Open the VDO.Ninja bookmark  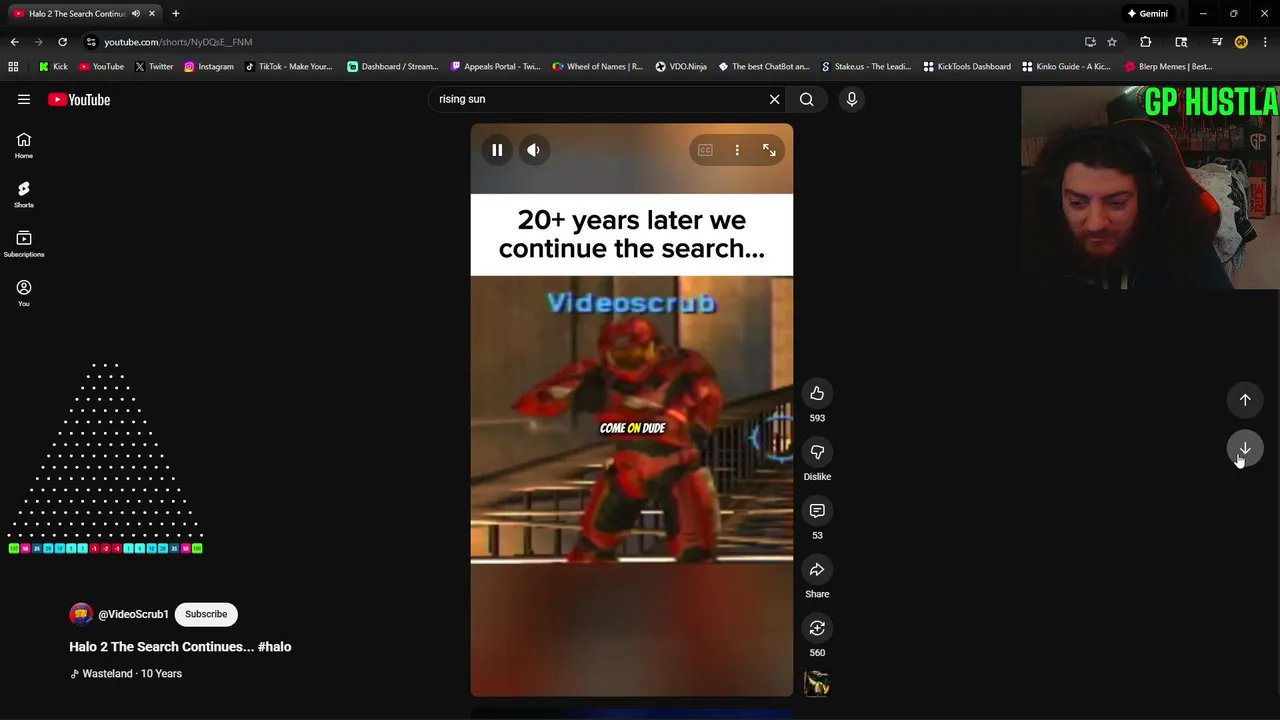(x=681, y=67)
